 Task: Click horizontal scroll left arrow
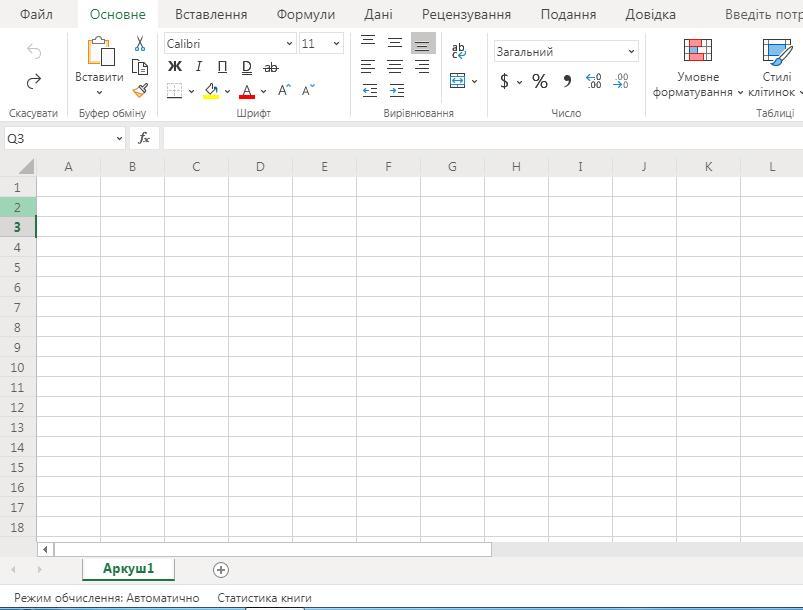pos(45,550)
